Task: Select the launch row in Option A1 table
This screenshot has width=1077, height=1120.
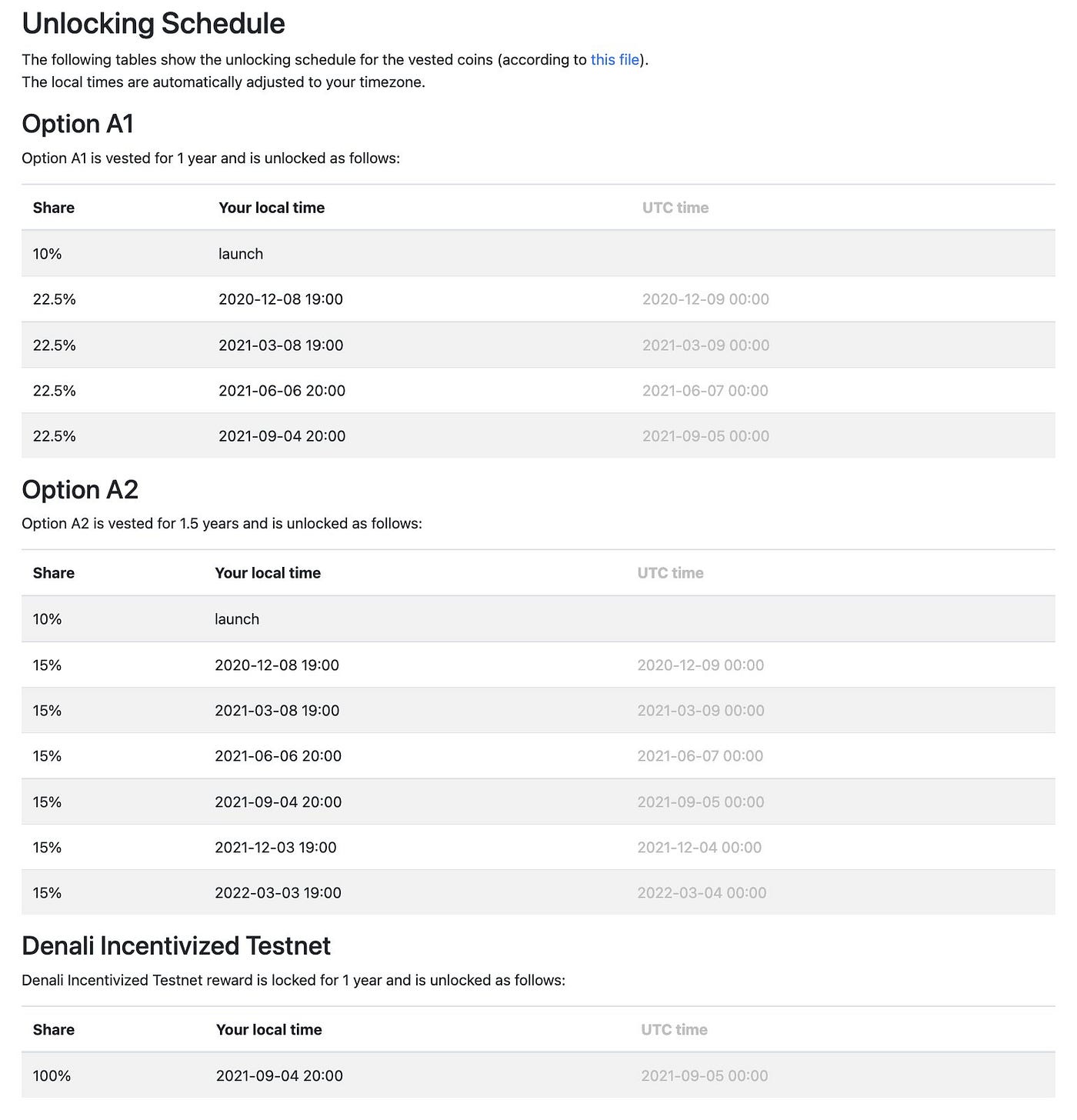Action: [x=538, y=254]
